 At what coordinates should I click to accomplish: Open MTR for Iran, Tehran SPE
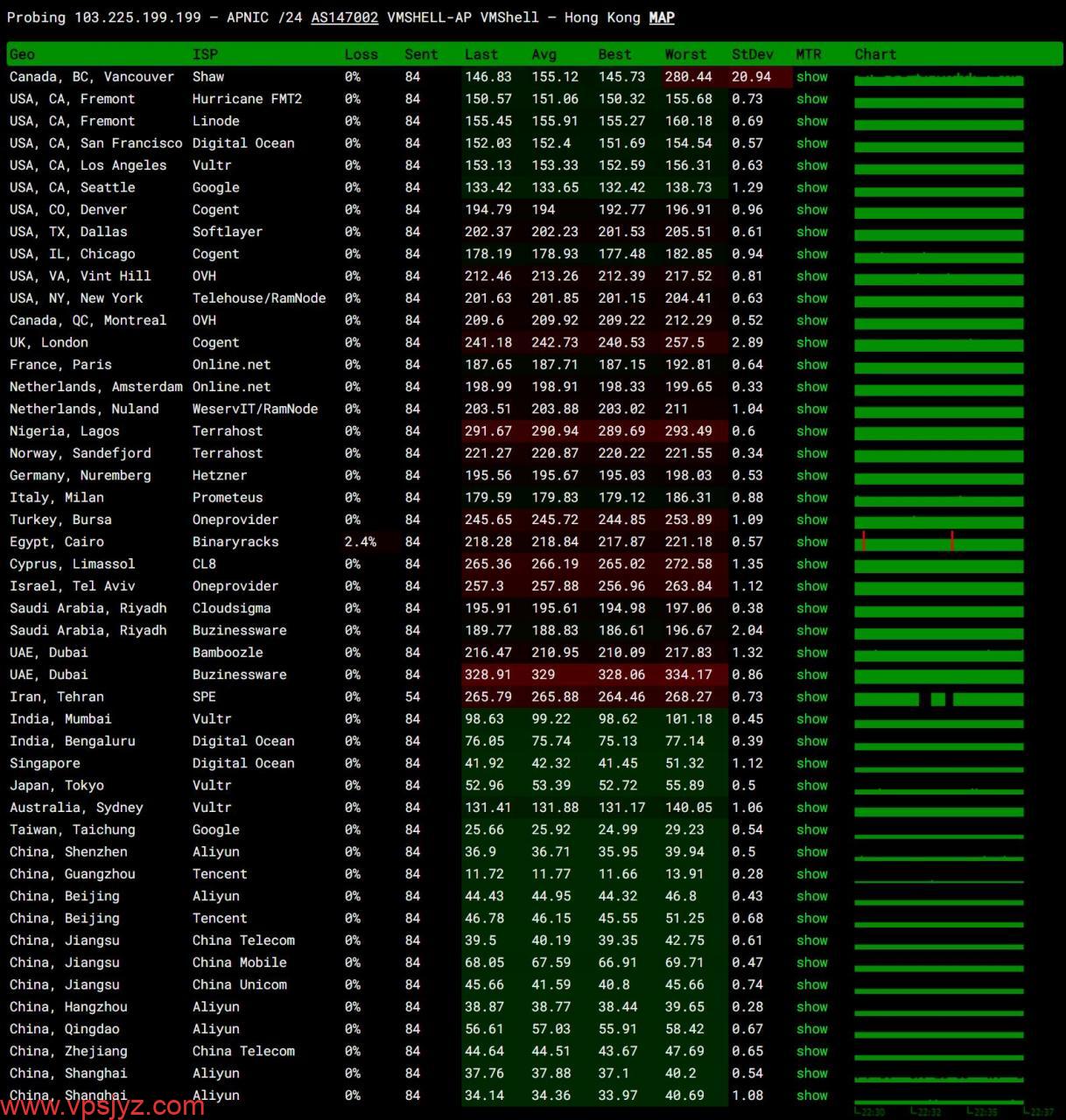[811, 697]
